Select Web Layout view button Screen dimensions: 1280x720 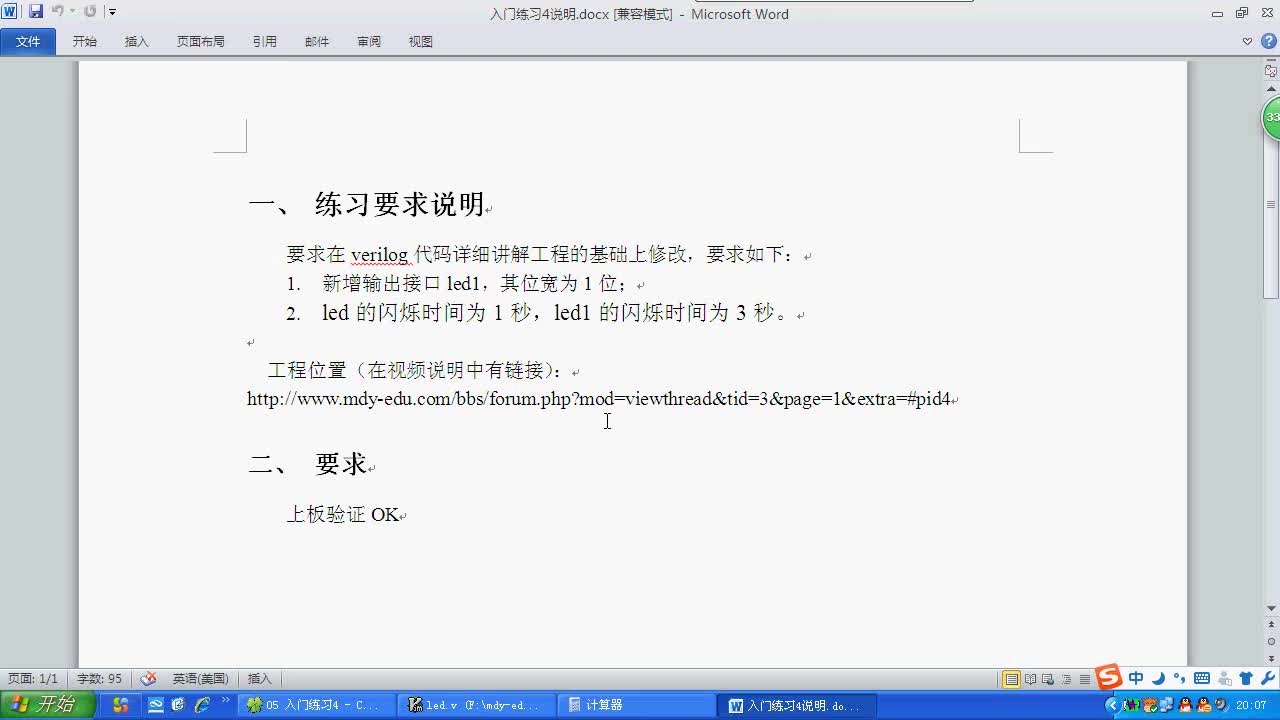tap(1049, 679)
